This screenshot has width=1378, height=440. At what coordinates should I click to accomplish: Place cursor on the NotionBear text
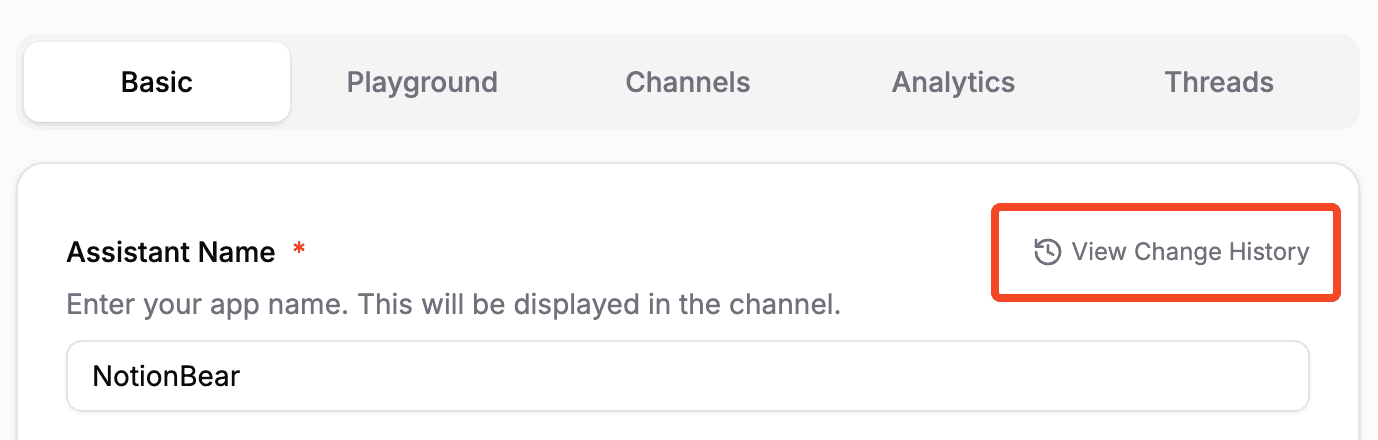click(x=166, y=376)
